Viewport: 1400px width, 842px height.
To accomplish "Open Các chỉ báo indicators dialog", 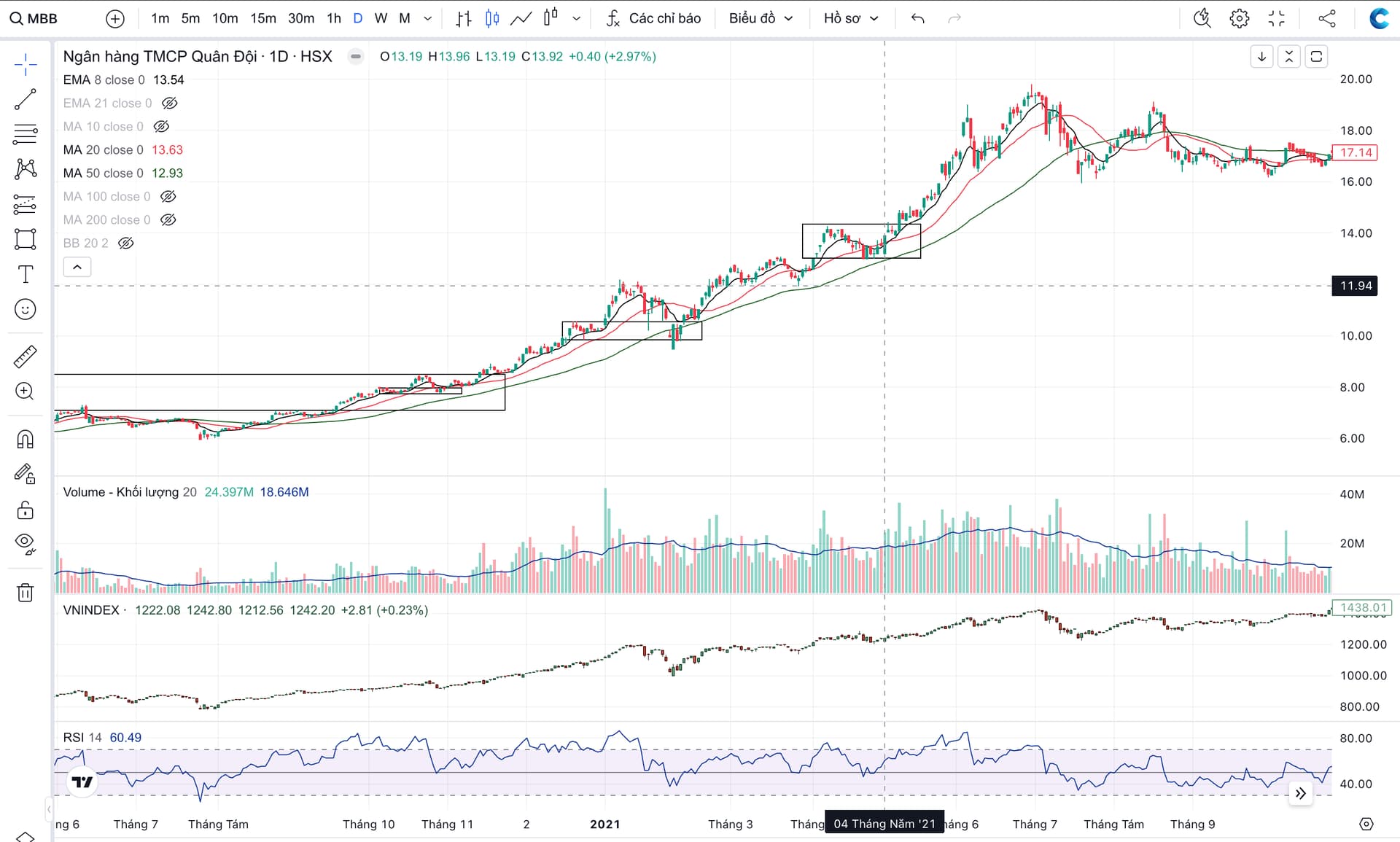I will (654, 18).
